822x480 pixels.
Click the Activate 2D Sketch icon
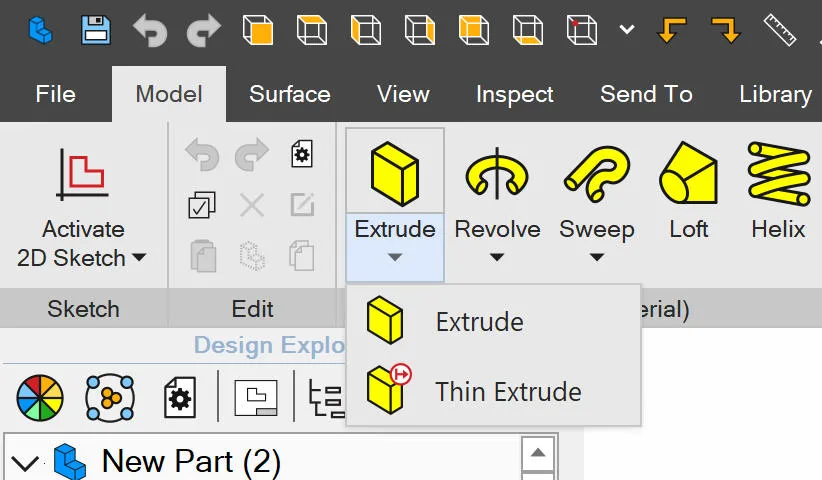click(82, 175)
